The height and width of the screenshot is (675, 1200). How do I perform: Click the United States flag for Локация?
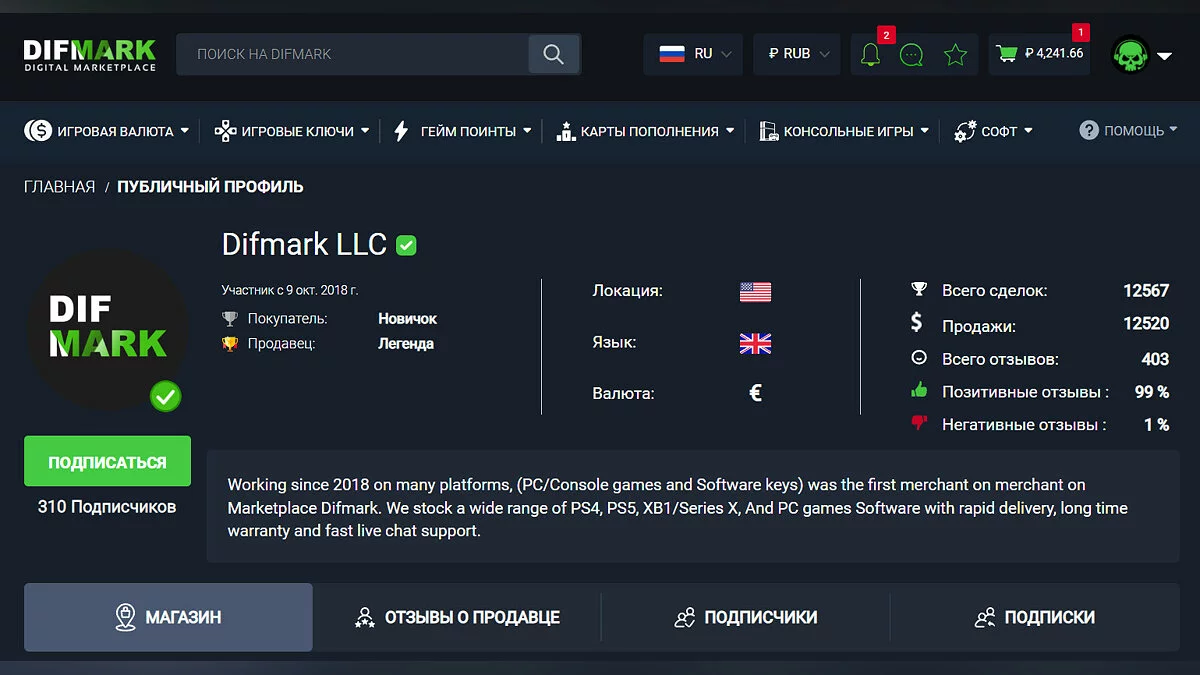tap(755, 292)
